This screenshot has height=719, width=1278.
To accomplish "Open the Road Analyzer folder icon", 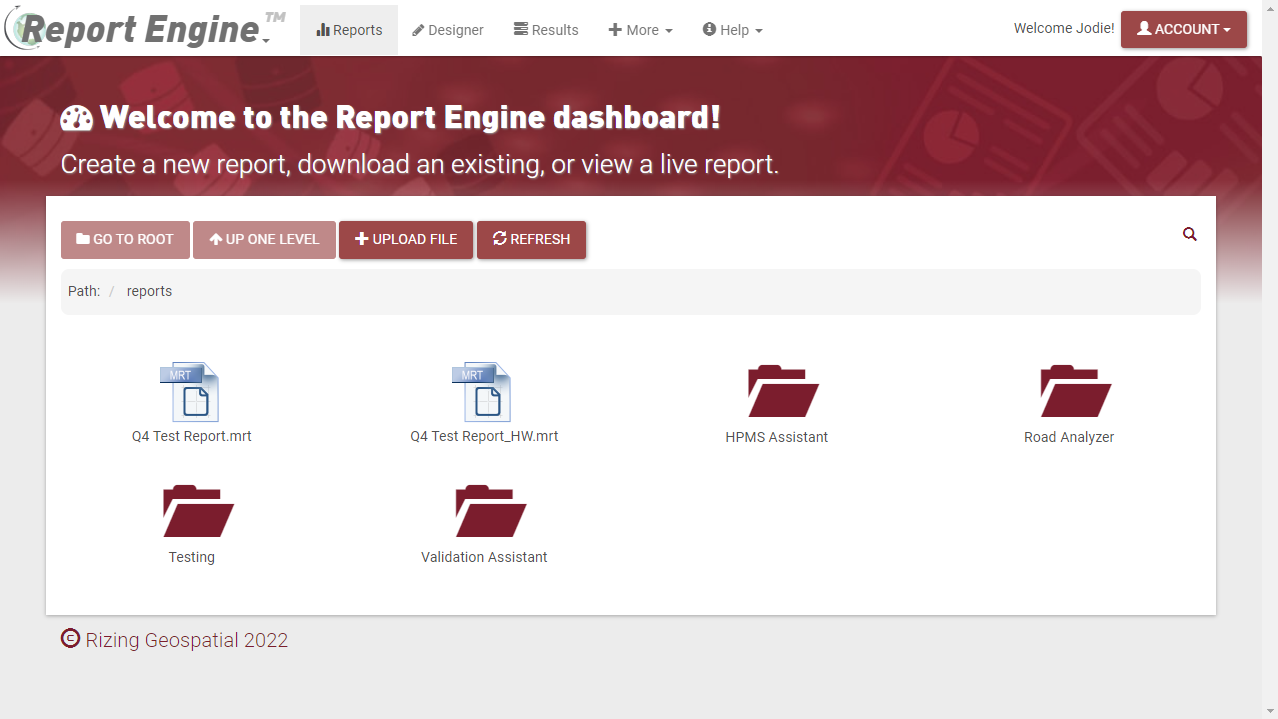I will (x=1076, y=391).
